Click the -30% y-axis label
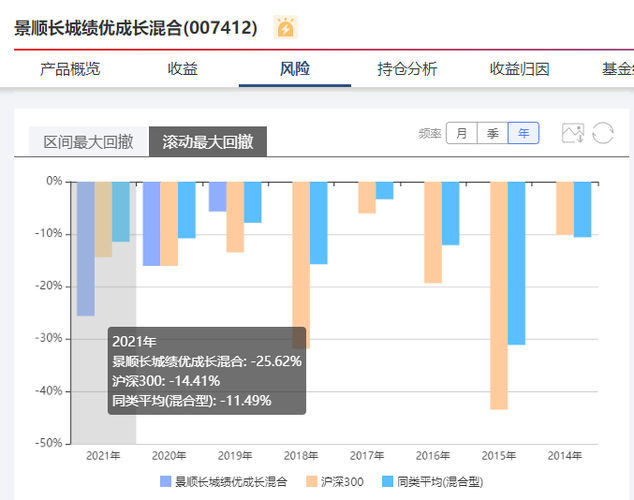 coord(49,338)
